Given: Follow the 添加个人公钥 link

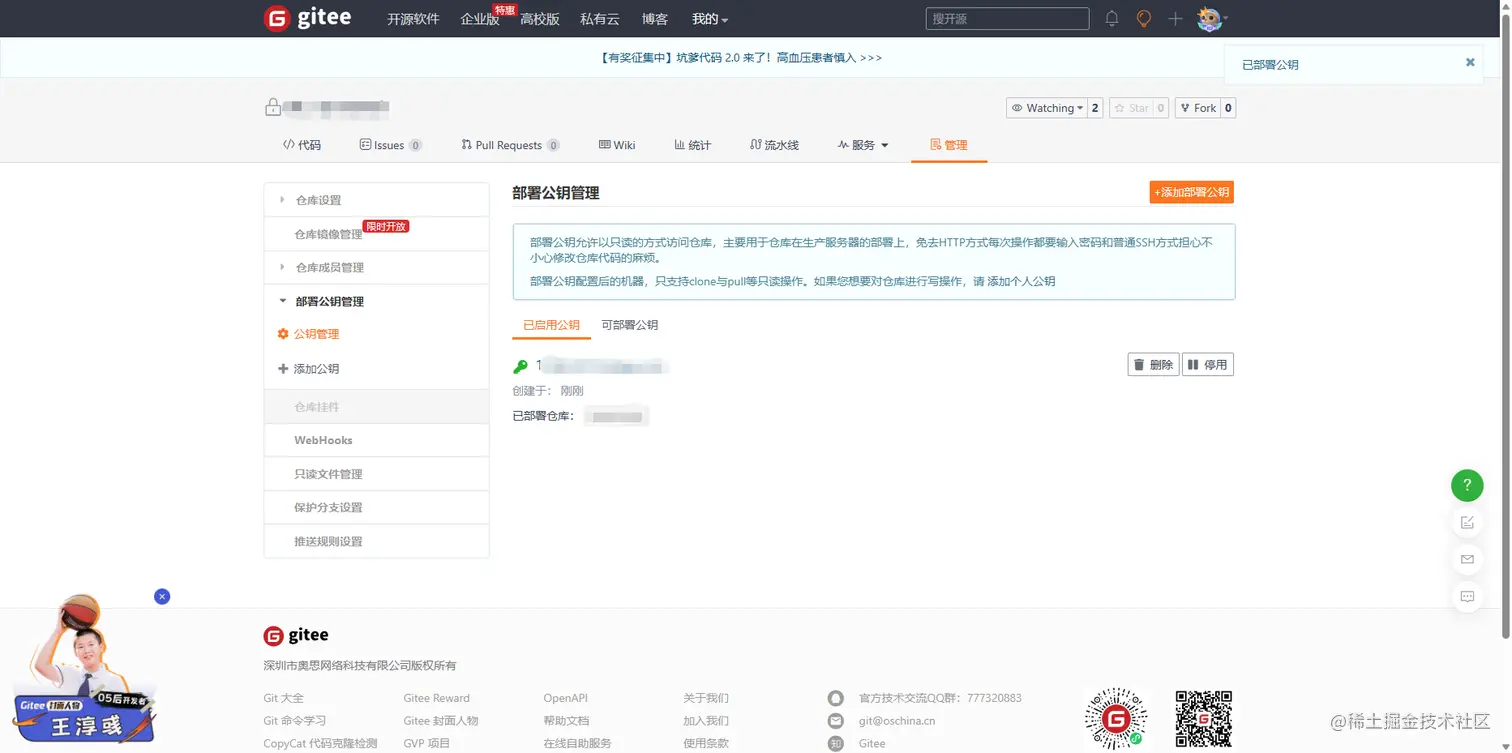Looking at the screenshot, I should (1021, 281).
